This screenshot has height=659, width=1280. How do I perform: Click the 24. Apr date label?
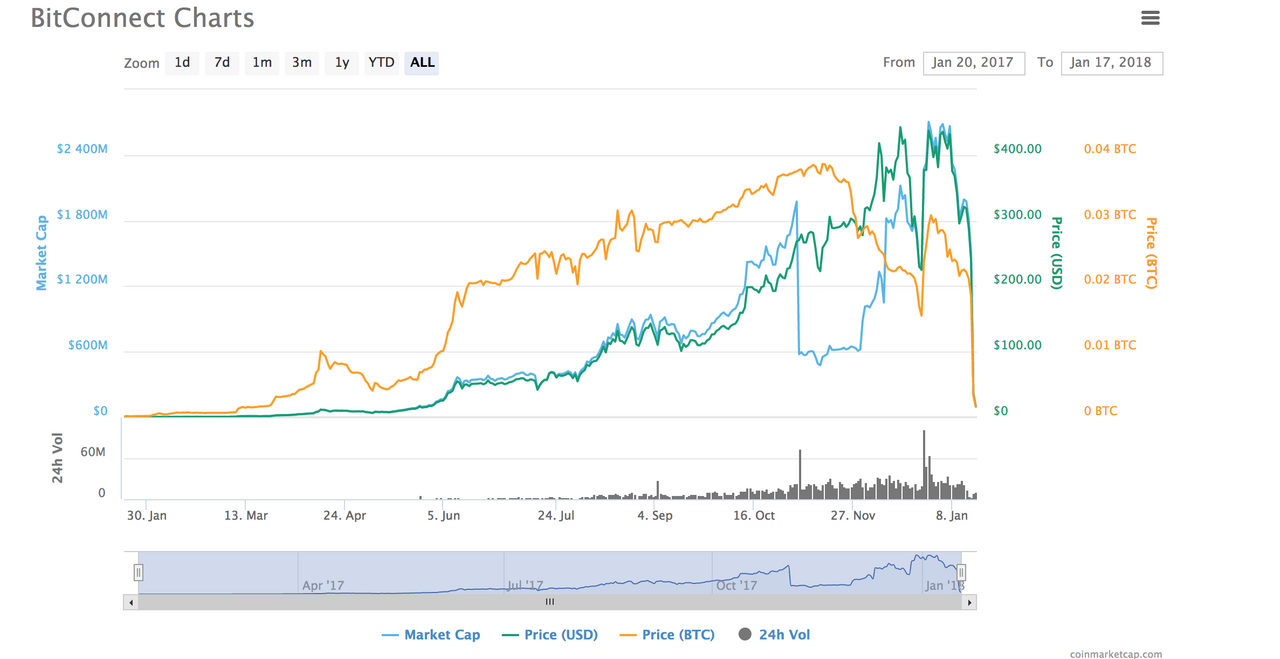pyautogui.click(x=344, y=516)
